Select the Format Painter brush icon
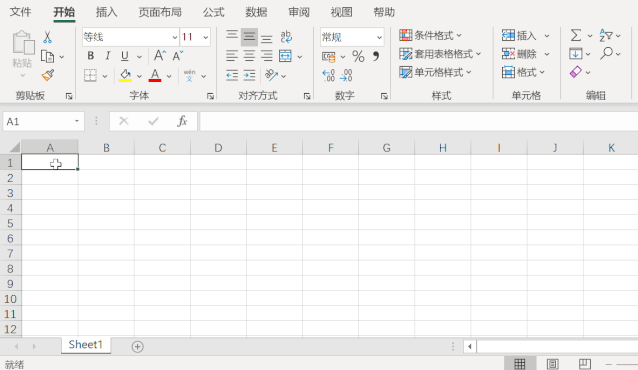This screenshot has width=638, height=370. [x=48, y=75]
